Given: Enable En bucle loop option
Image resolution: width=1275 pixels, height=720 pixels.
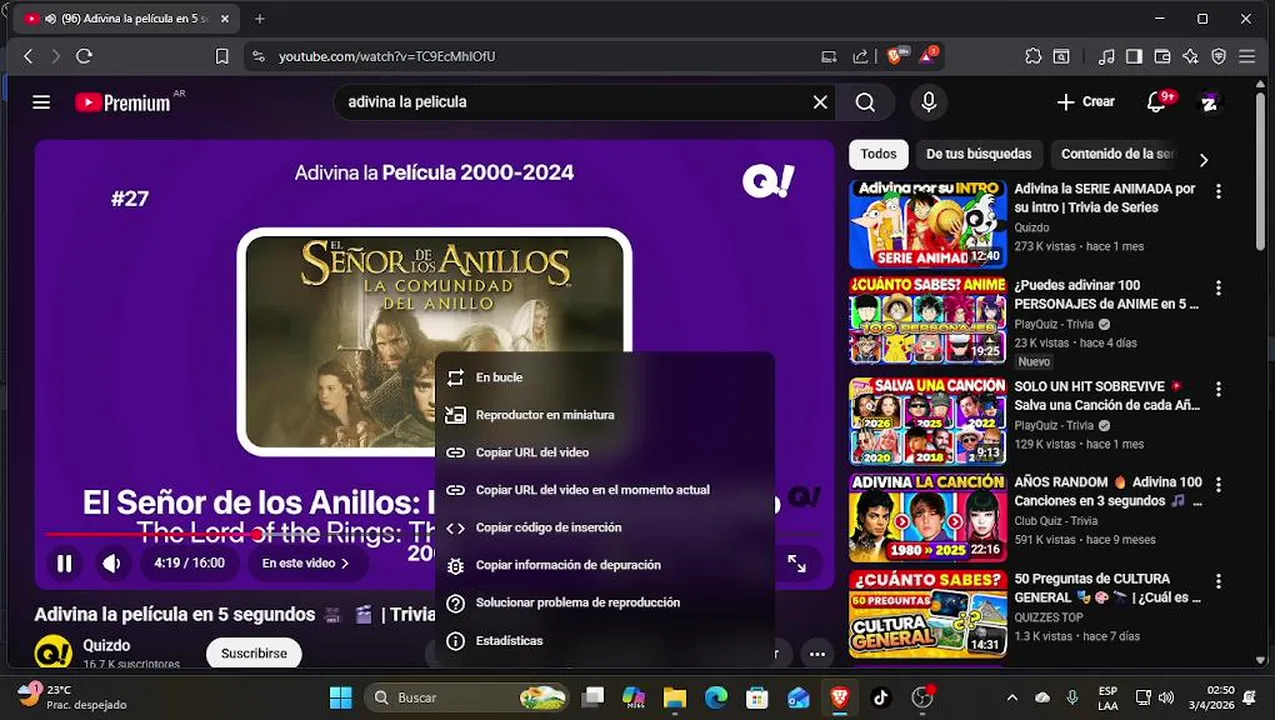Looking at the screenshot, I should pos(605,377).
